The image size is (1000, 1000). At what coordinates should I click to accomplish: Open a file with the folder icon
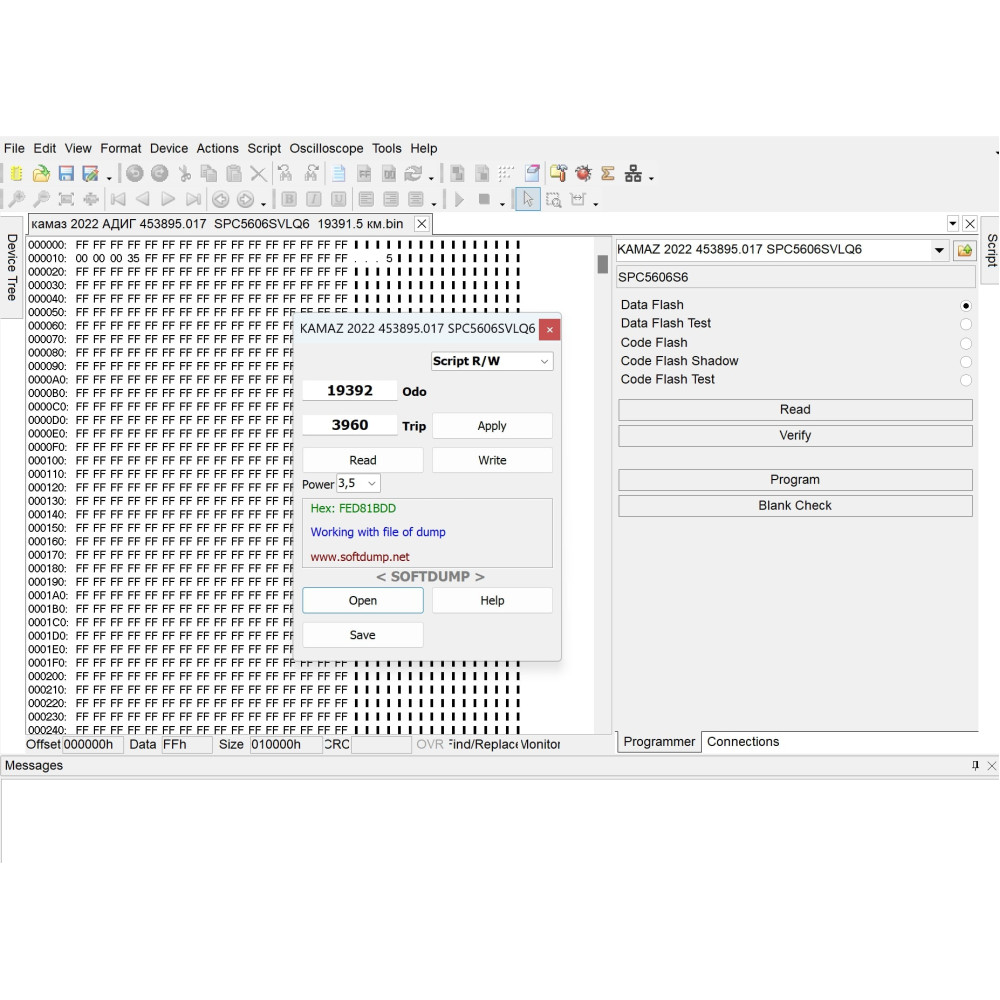tap(41, 173)
